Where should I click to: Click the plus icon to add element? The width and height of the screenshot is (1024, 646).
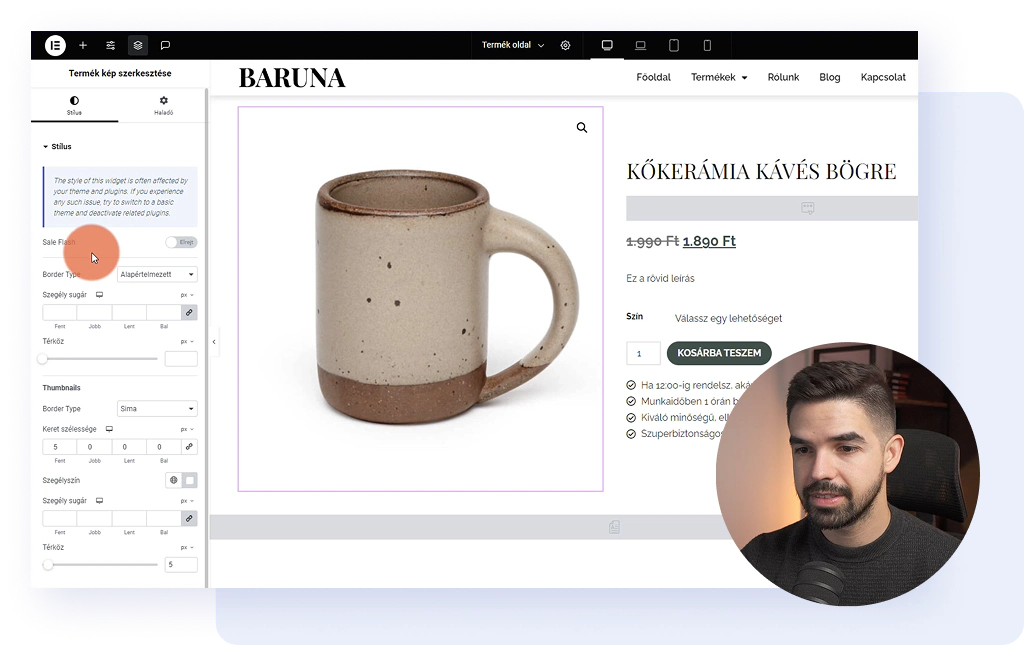(83, 45)
